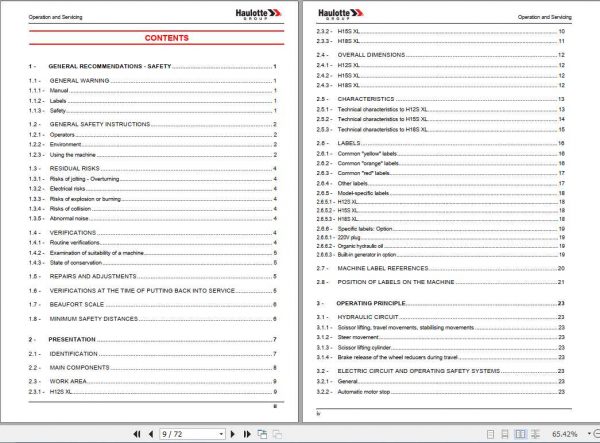
Task: Click the 'Steer movement' entry
Action: 358,337
